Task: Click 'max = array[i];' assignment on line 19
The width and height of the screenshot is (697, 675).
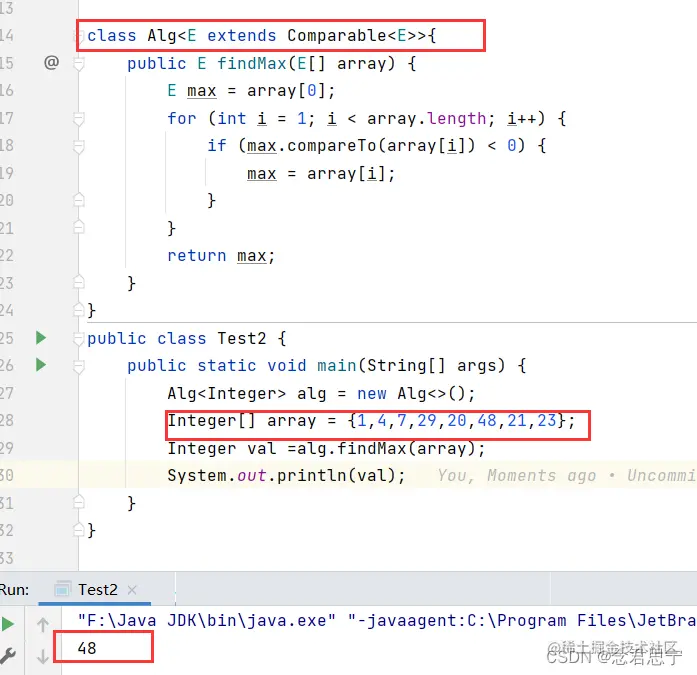Action: click(x=321, y=173)
